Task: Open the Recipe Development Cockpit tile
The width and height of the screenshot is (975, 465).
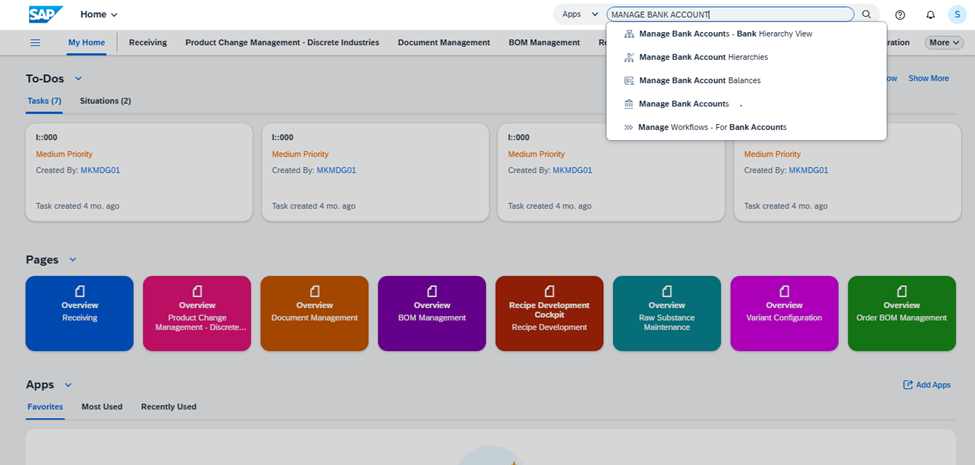Action: [550, 313]
